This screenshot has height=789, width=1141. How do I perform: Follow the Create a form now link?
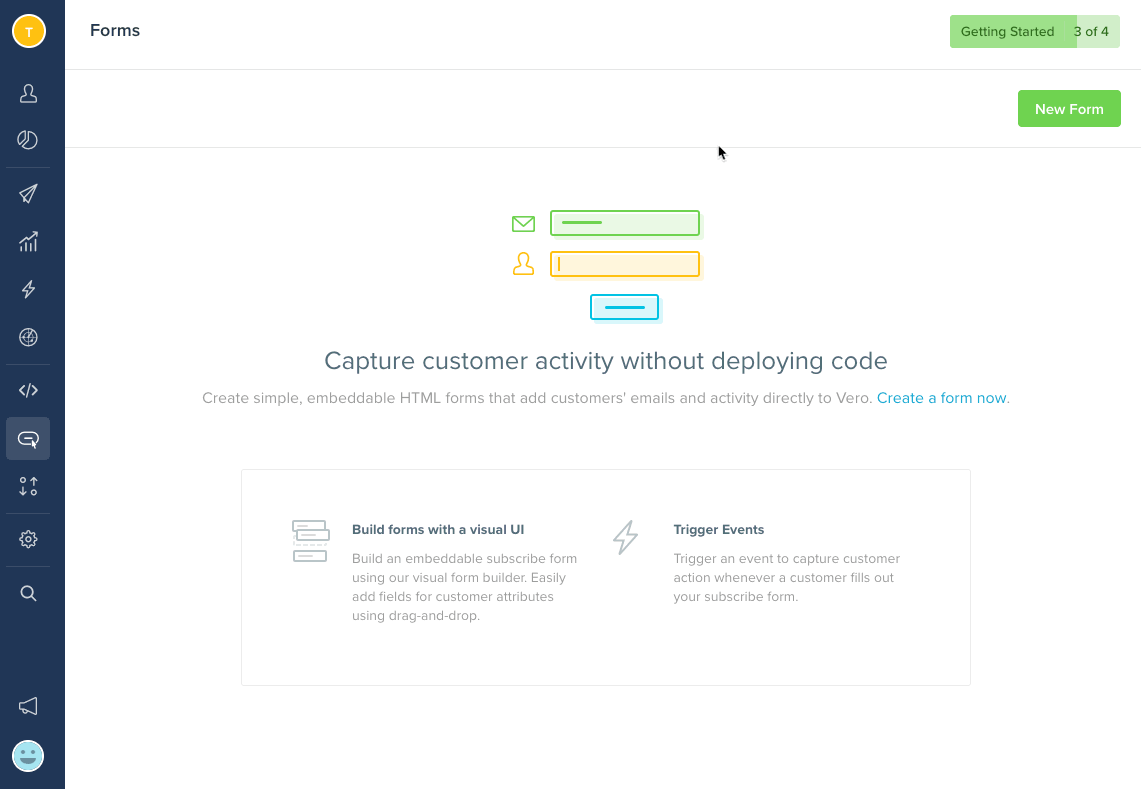[940, 397]
